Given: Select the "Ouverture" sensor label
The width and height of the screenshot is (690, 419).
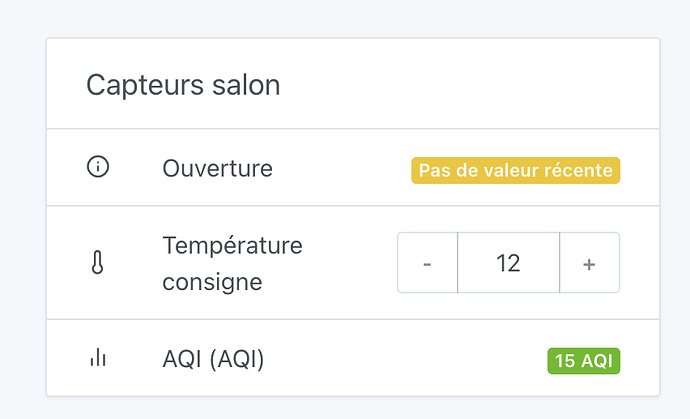Looking at the screenshot, I should (217, 168).
